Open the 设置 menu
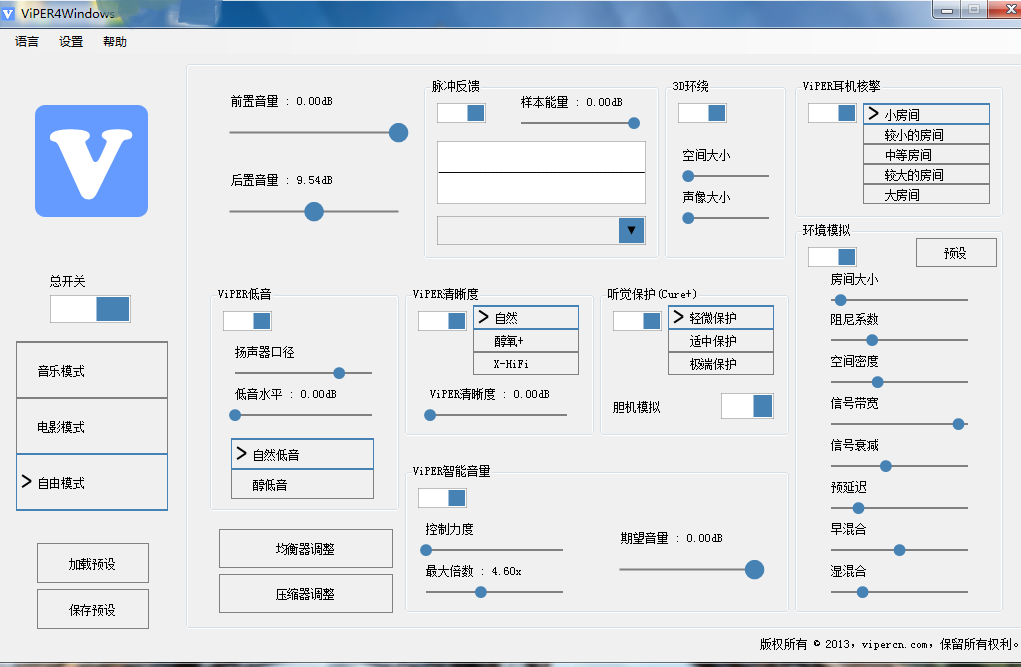The width and height of the screenshot is (1021, 667). click(x=71, y=42)
